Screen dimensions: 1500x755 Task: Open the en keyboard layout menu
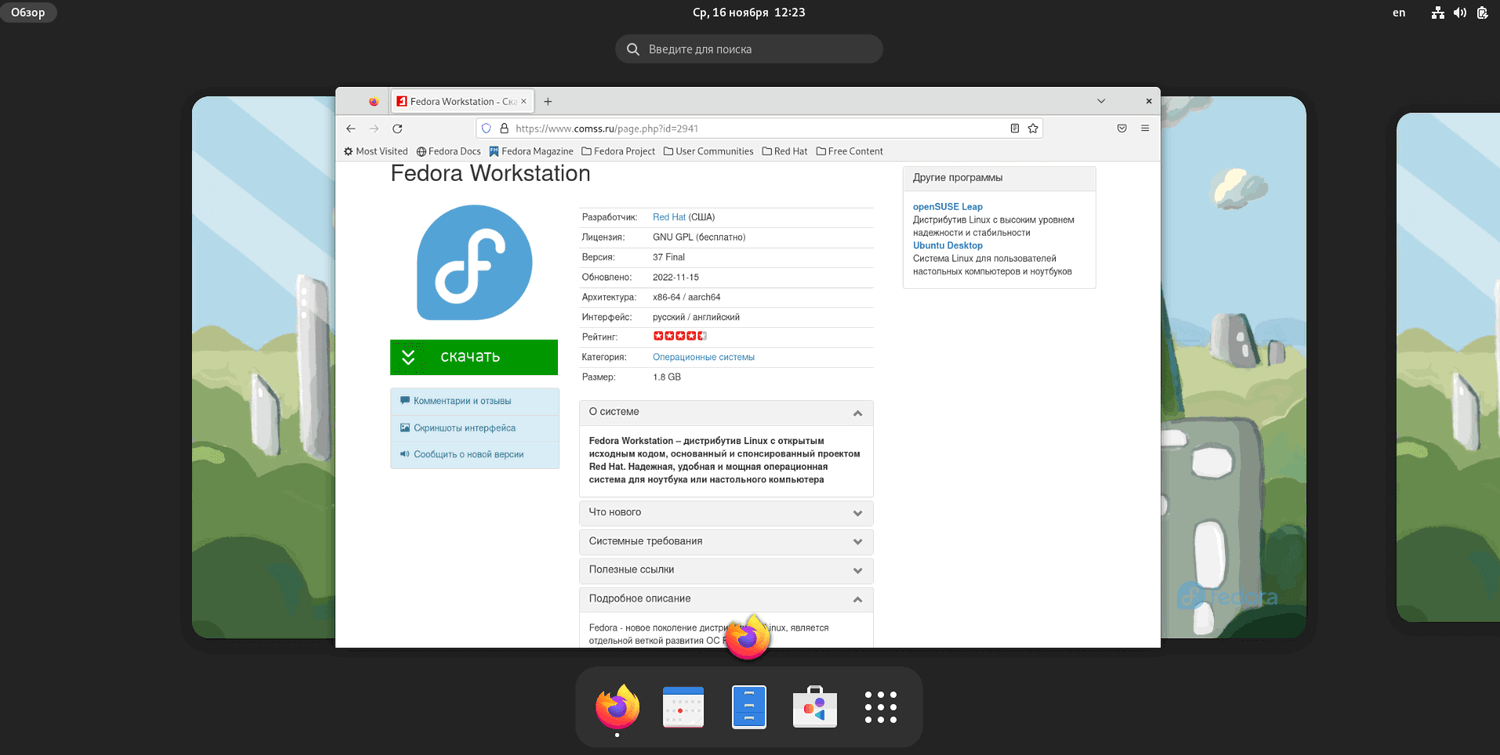pos(1399,13)
